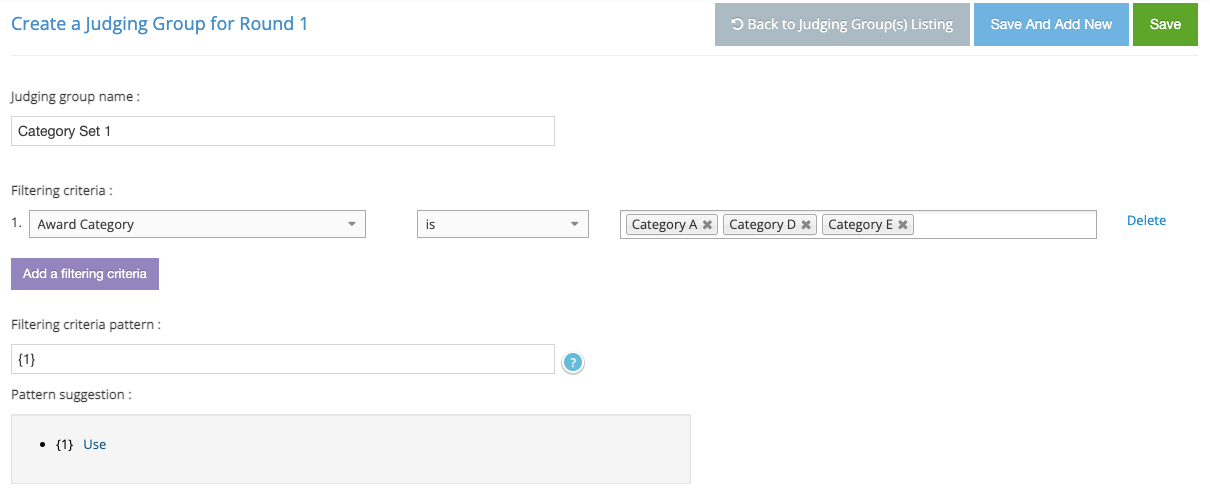
Task: Select the Category E tag label
Action: click(x=860, y=225)
